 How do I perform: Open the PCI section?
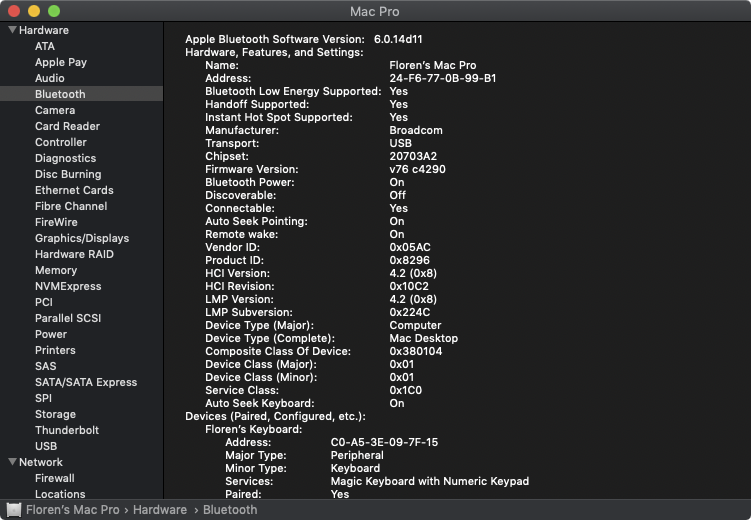[x=44, y=302]
